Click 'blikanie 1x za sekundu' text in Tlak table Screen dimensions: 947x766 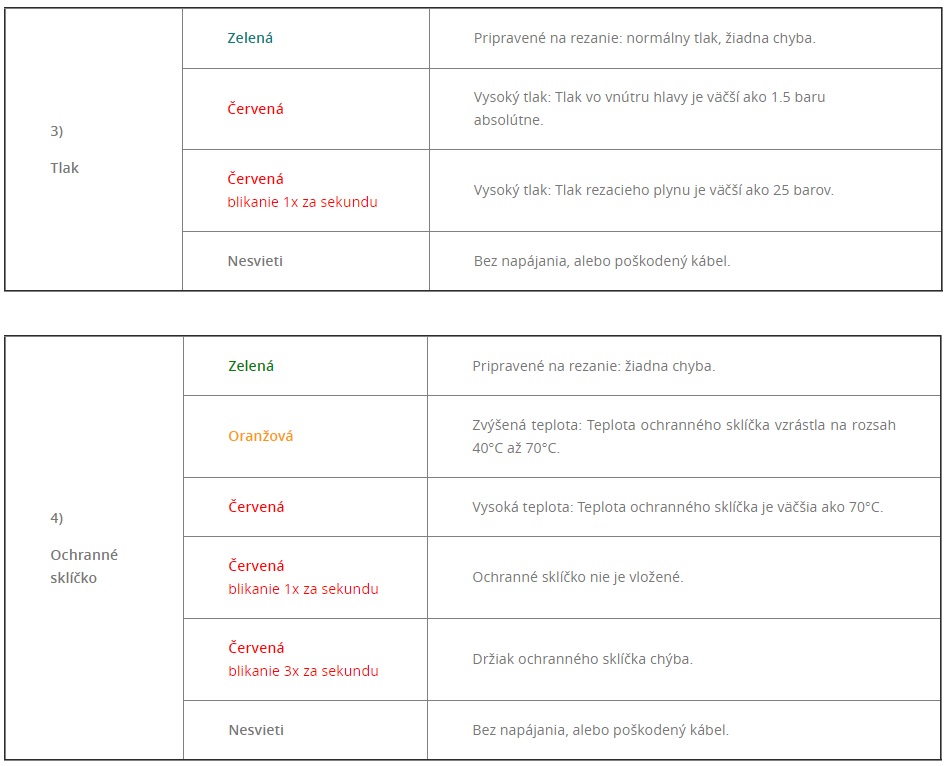click(302, 202)
